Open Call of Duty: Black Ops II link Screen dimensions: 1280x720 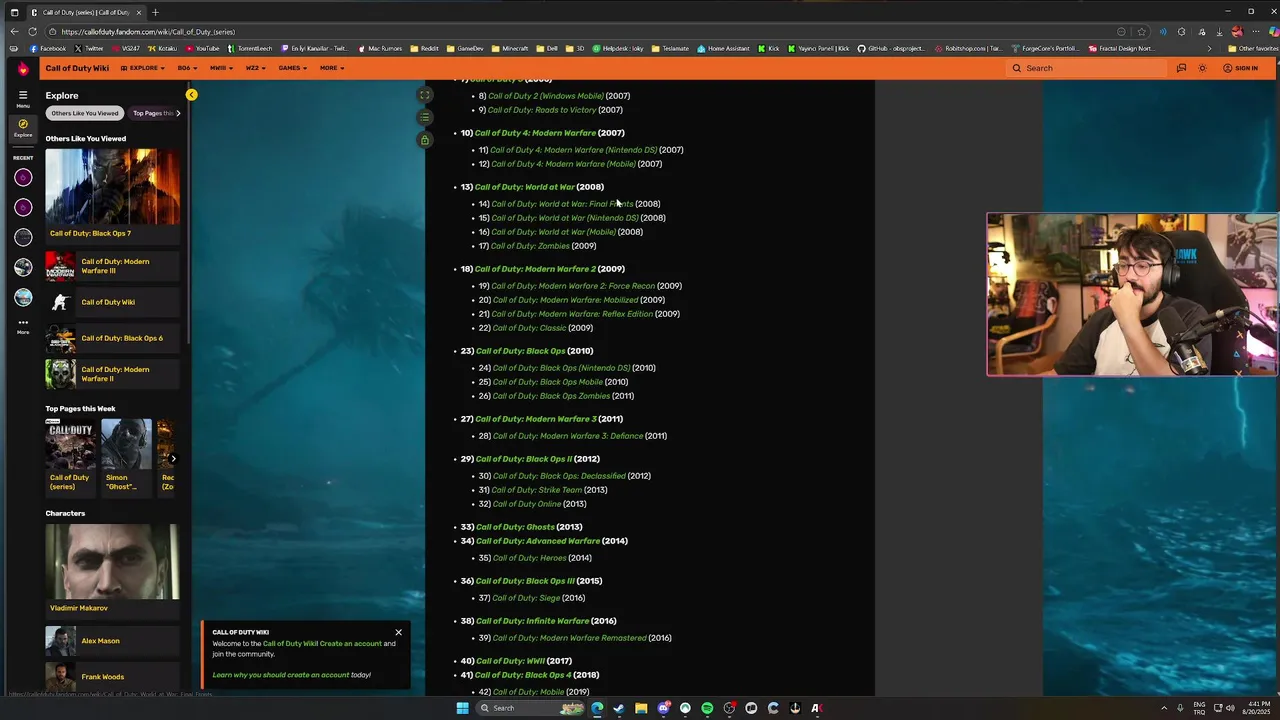pos(524,459)
